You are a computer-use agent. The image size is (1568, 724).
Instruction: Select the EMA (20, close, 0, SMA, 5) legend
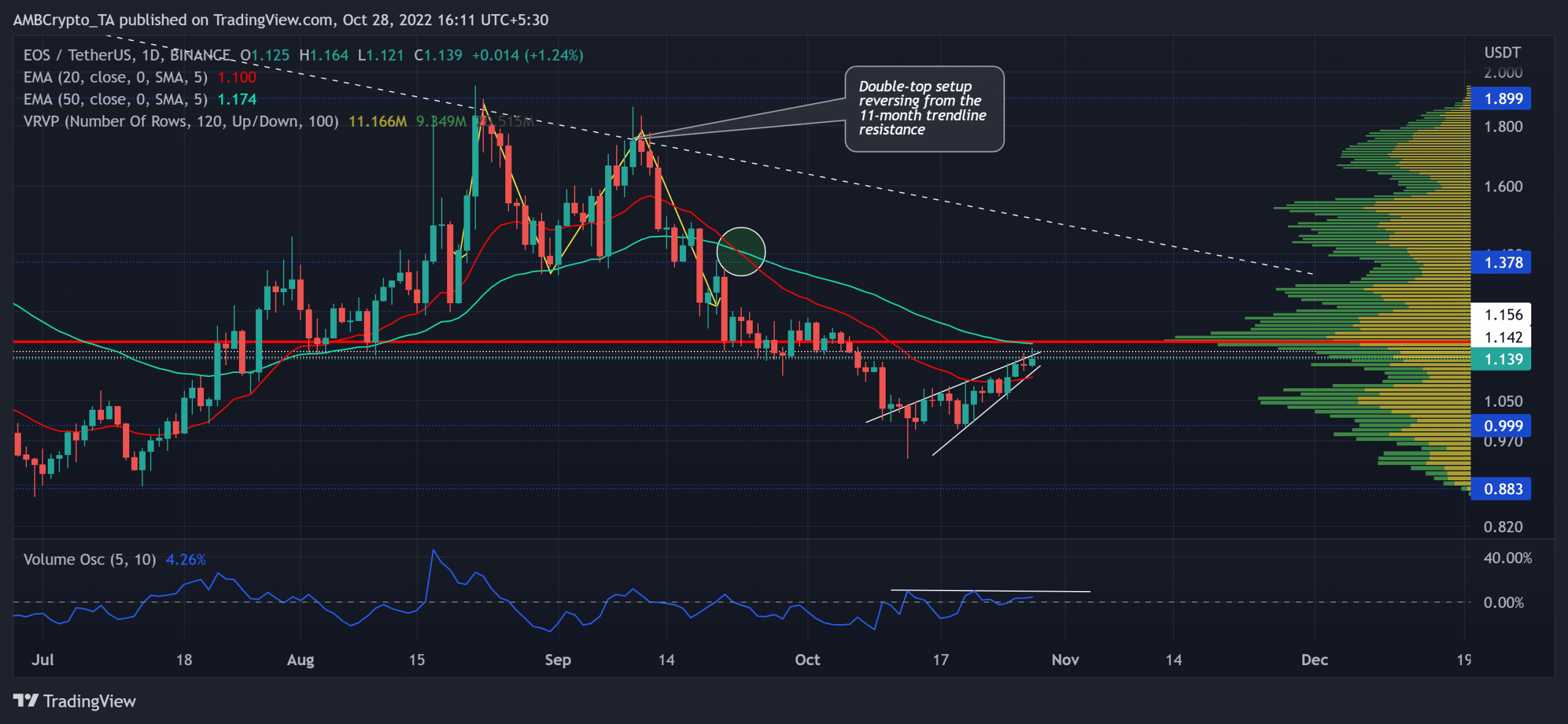115,77
